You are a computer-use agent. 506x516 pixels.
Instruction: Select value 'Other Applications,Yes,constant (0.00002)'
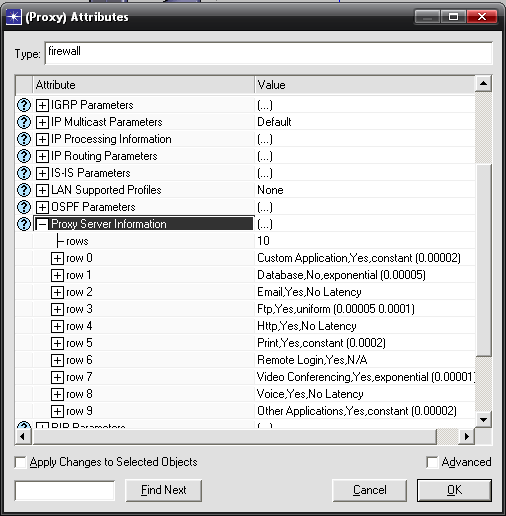tap(357, 411)
